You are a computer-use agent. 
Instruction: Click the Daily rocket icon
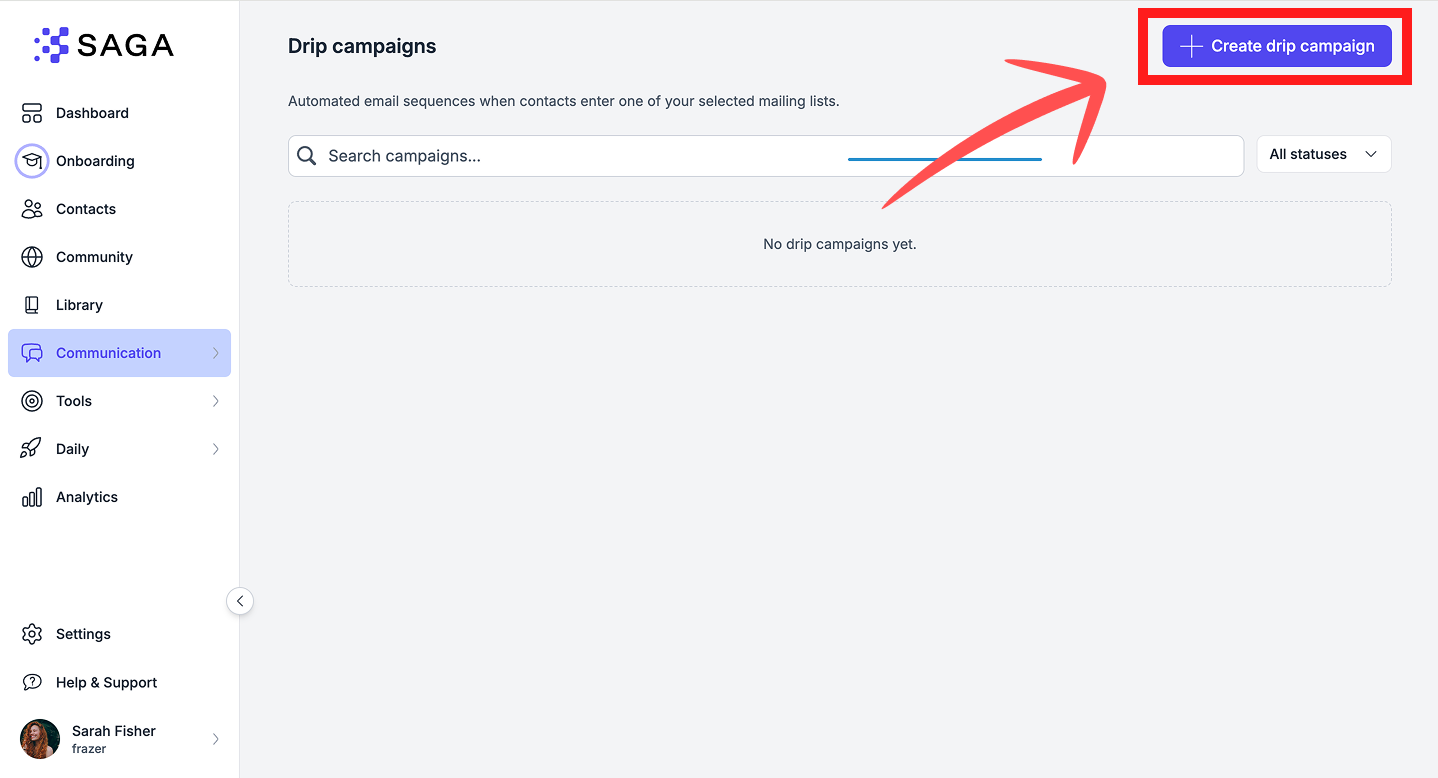32,449
